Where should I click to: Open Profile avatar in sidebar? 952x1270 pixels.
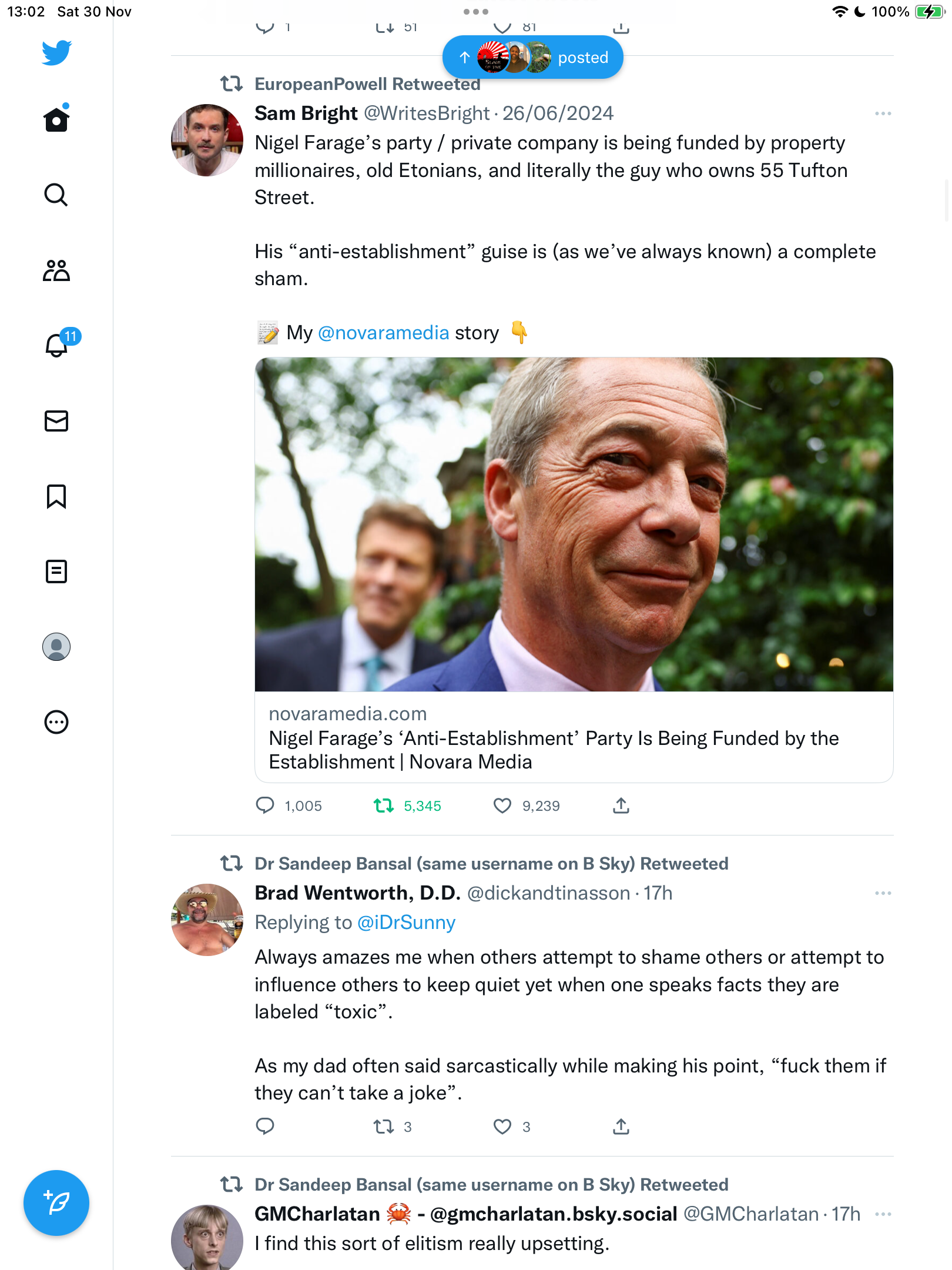coord(56,647)
